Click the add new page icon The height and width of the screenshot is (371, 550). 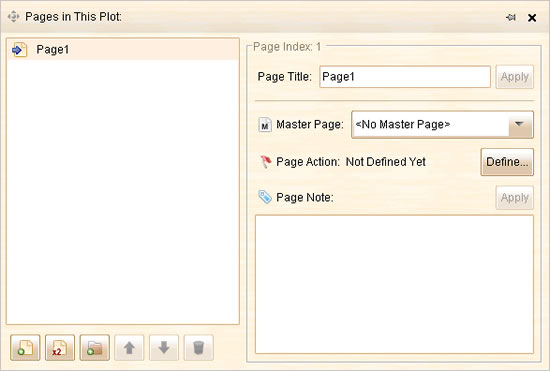(25, 348)
